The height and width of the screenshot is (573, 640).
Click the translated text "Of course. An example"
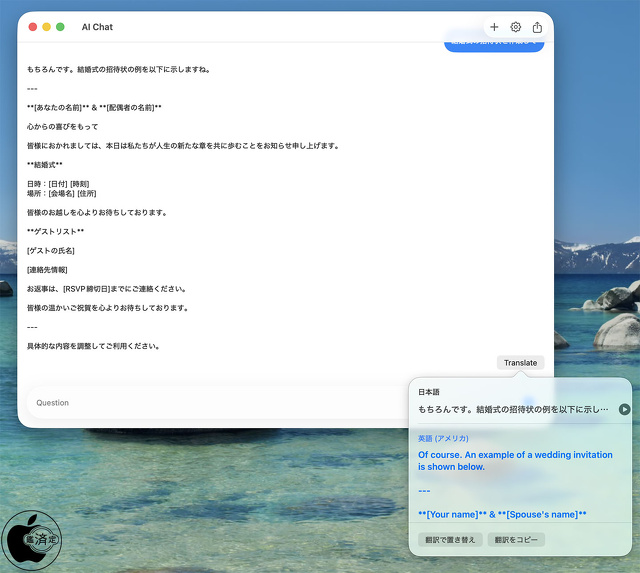click(x=515, y=460)
